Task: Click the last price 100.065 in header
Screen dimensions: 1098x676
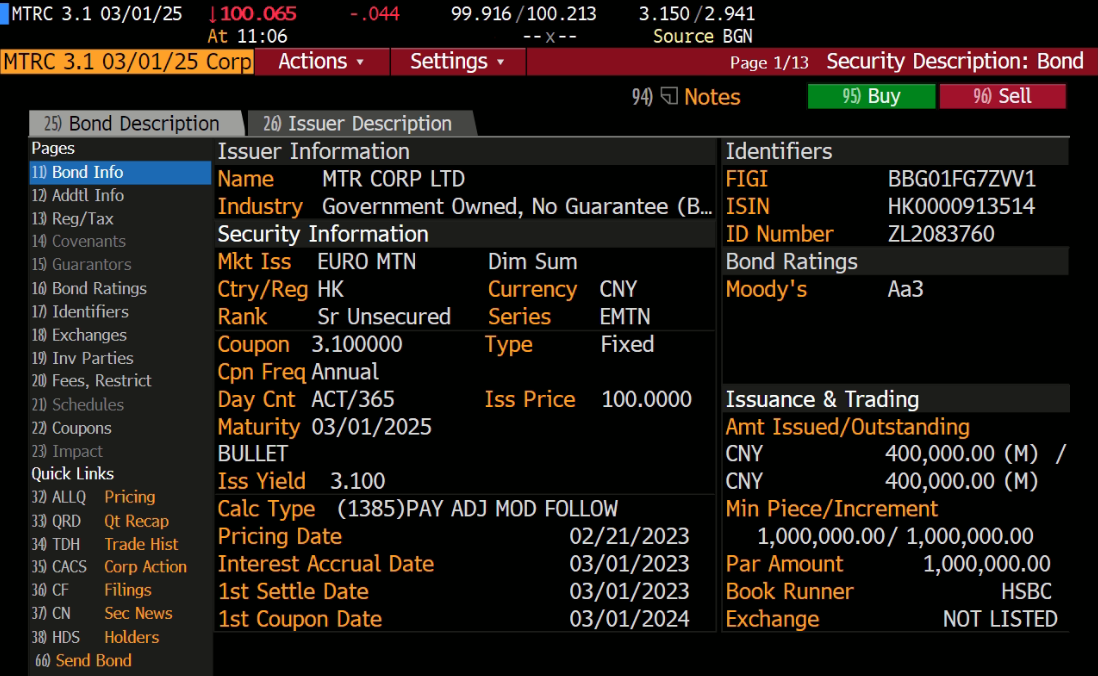Action: 258,13
